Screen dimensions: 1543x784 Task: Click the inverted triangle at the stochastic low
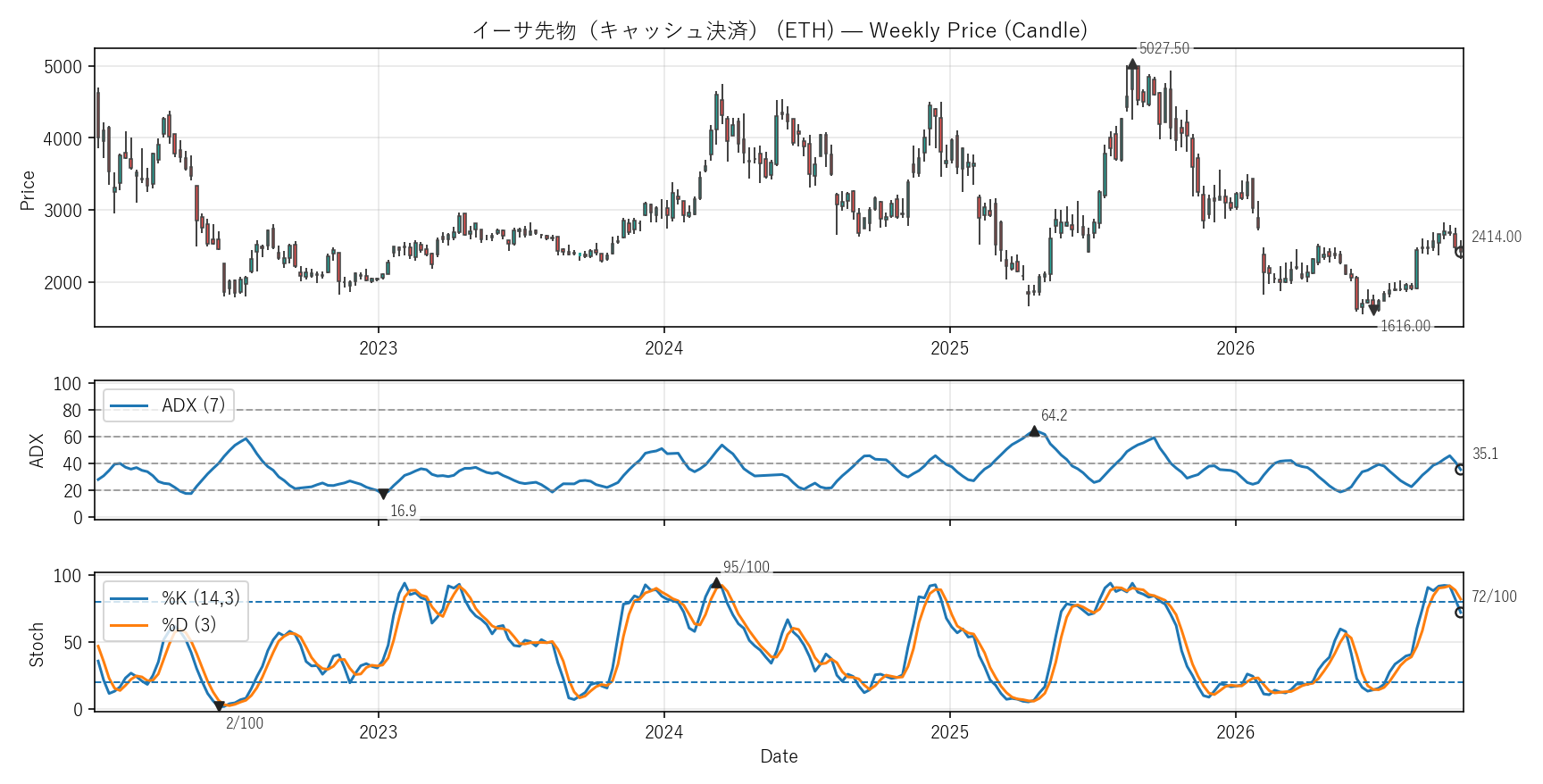pyautogui.click(x=219, y=706)
